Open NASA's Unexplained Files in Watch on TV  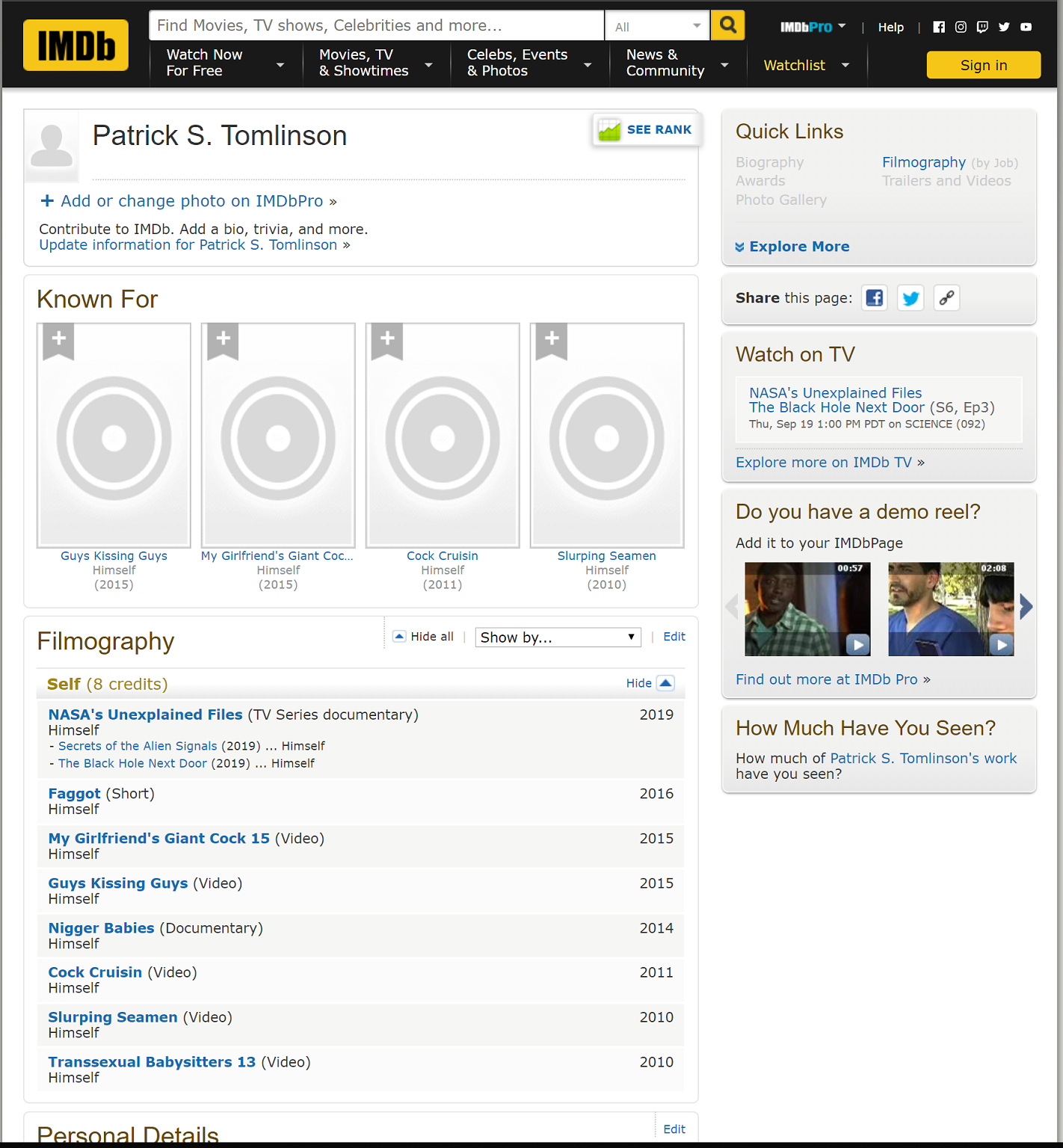pos(836,393)
